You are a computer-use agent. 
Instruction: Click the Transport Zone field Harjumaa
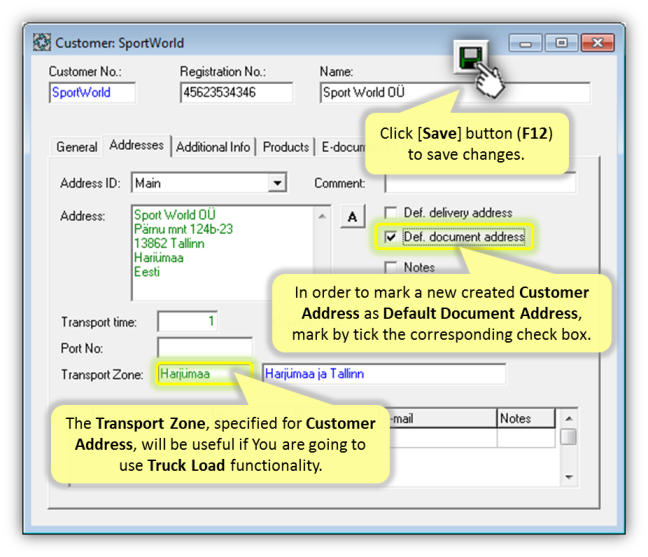point(205,374)
